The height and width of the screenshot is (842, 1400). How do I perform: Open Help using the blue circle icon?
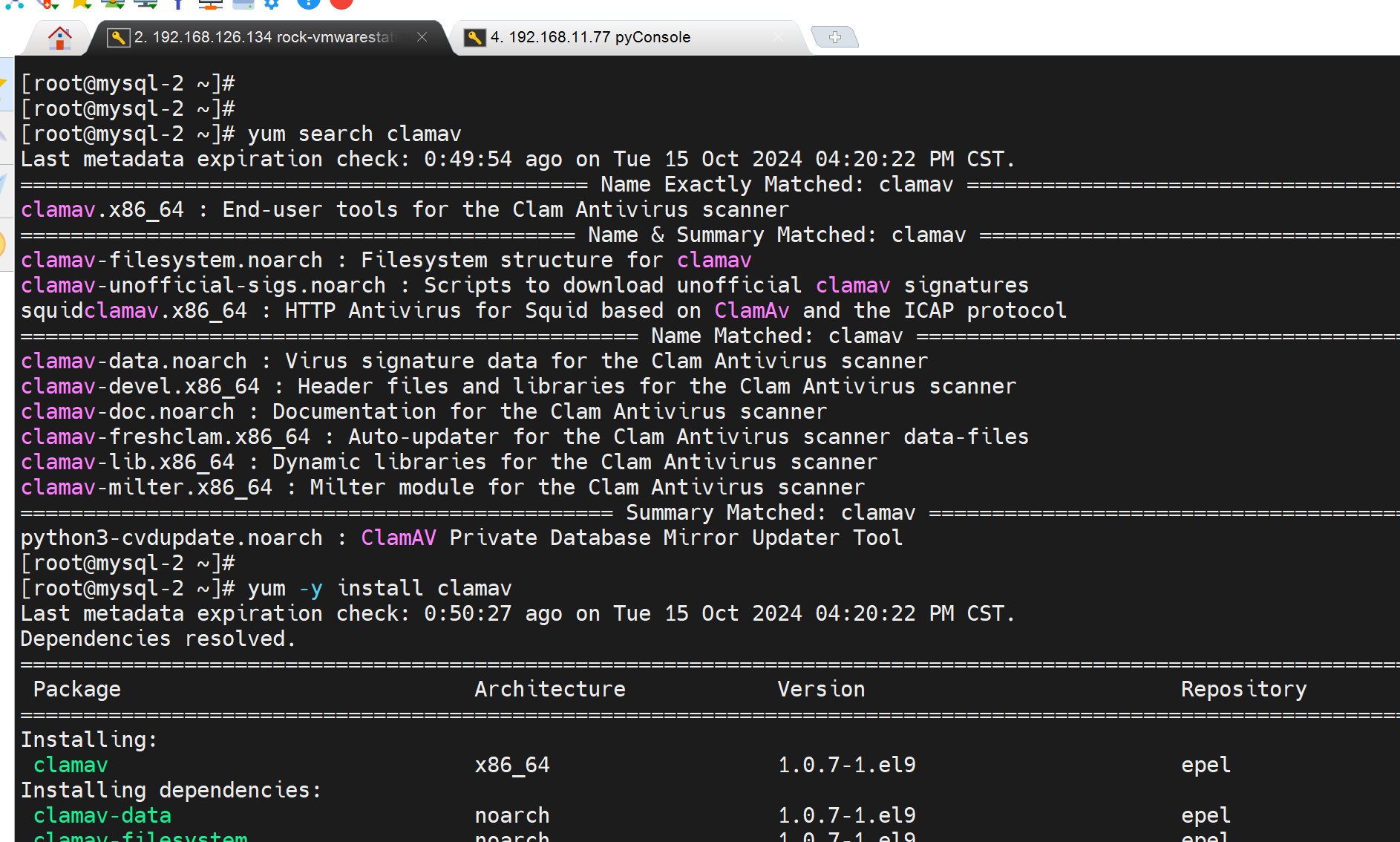(308, 4)
